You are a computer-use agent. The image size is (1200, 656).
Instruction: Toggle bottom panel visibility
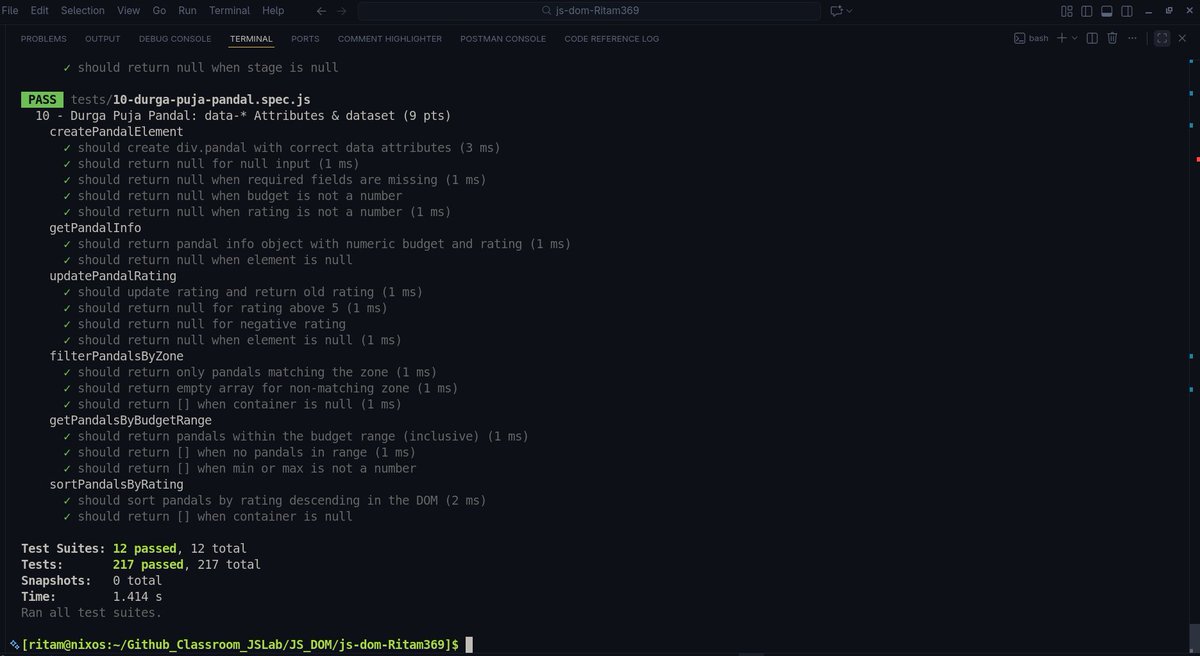[x=1107, y=10]
